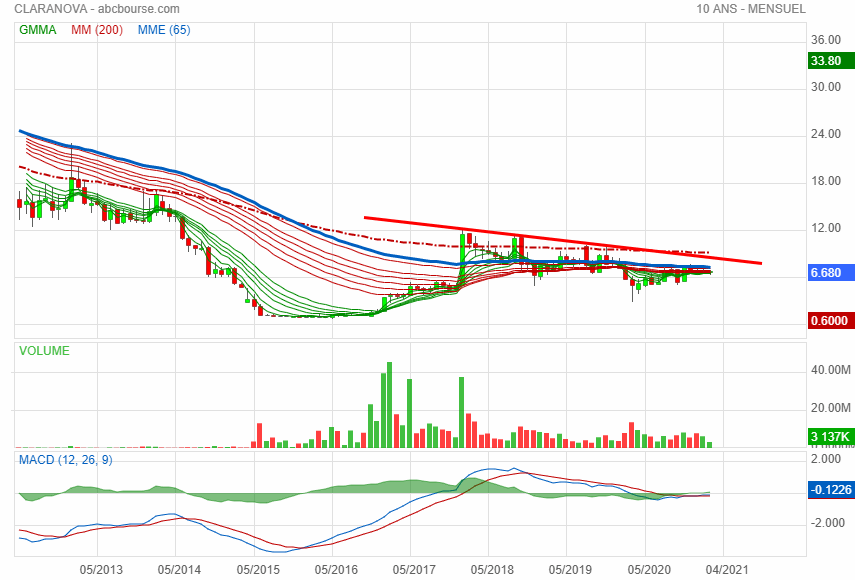Screen dimensions: 855x580
Task: Click the 05/2016 date axis label
Action: [x=336, y=570]
